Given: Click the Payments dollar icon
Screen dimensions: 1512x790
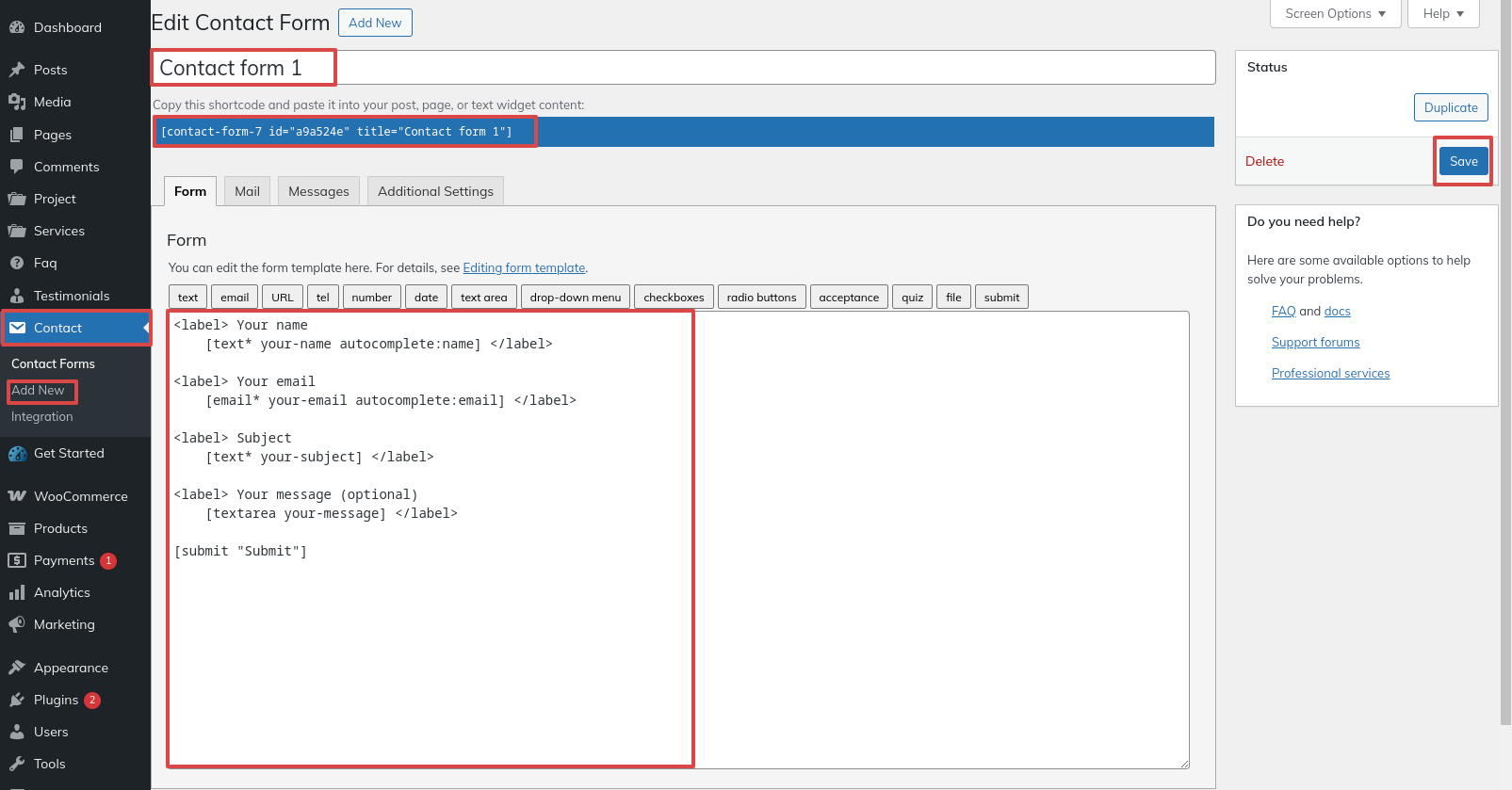Looking at the screenshot, I should coord(17,560).
